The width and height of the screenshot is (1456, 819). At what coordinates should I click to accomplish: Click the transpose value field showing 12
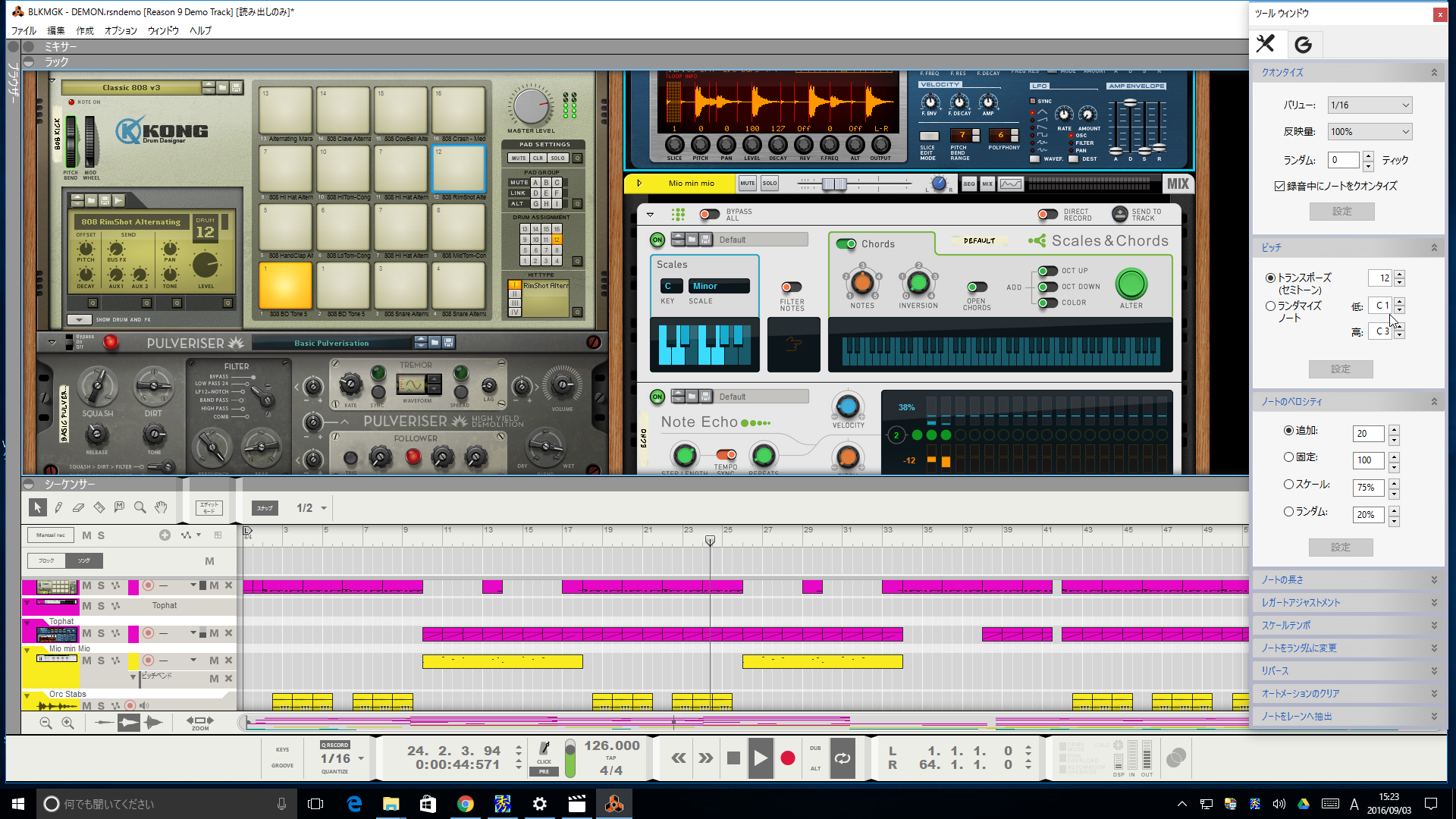pyautogui.click(x=1380, y=278)
